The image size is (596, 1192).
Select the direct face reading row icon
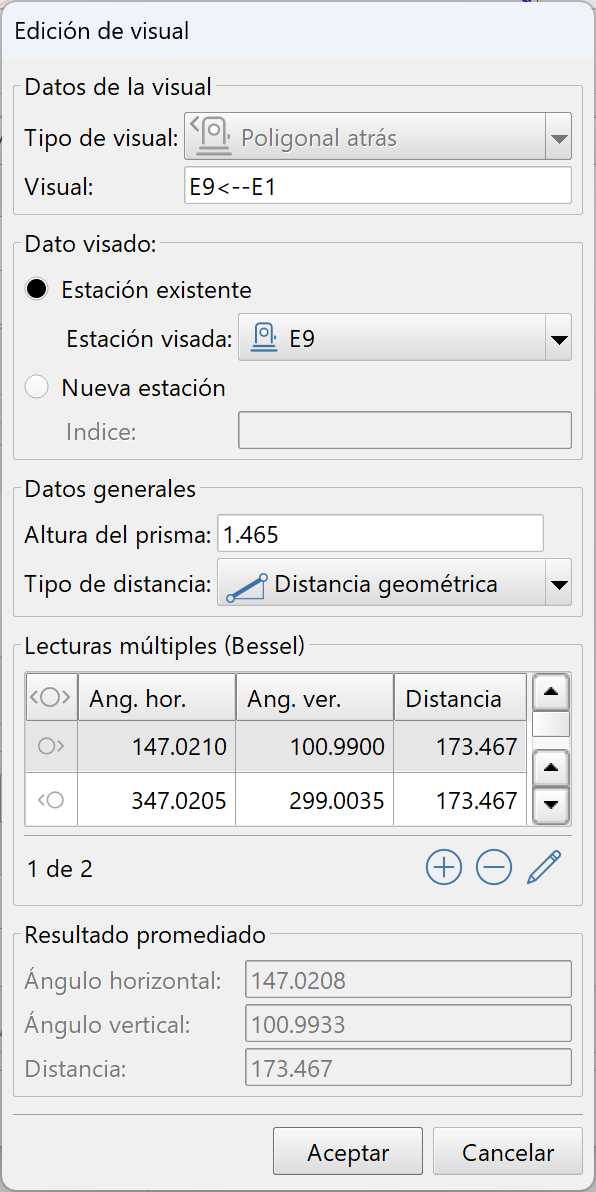pyautogui.click(x=51, y=747)
